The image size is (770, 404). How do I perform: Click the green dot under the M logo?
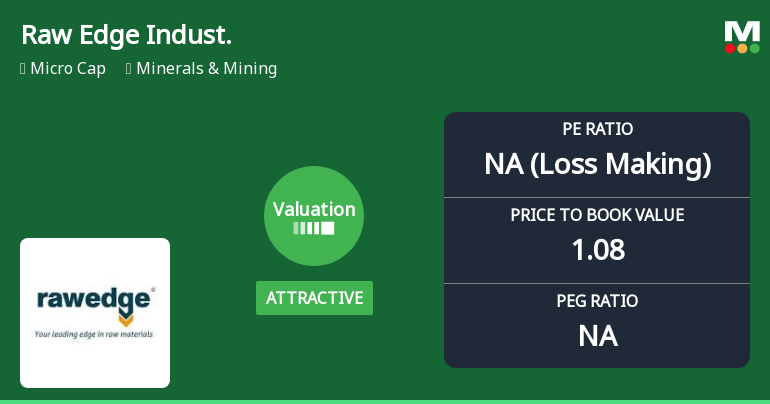click(754, 48)
